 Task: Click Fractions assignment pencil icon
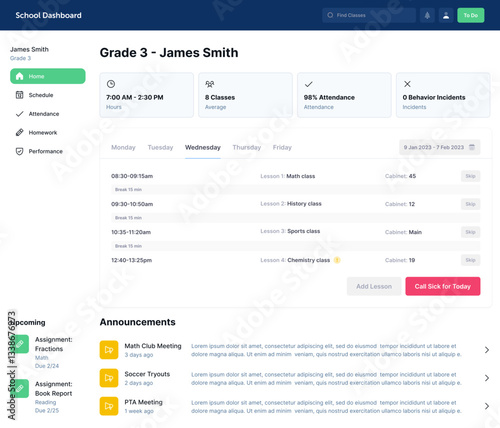20,344
